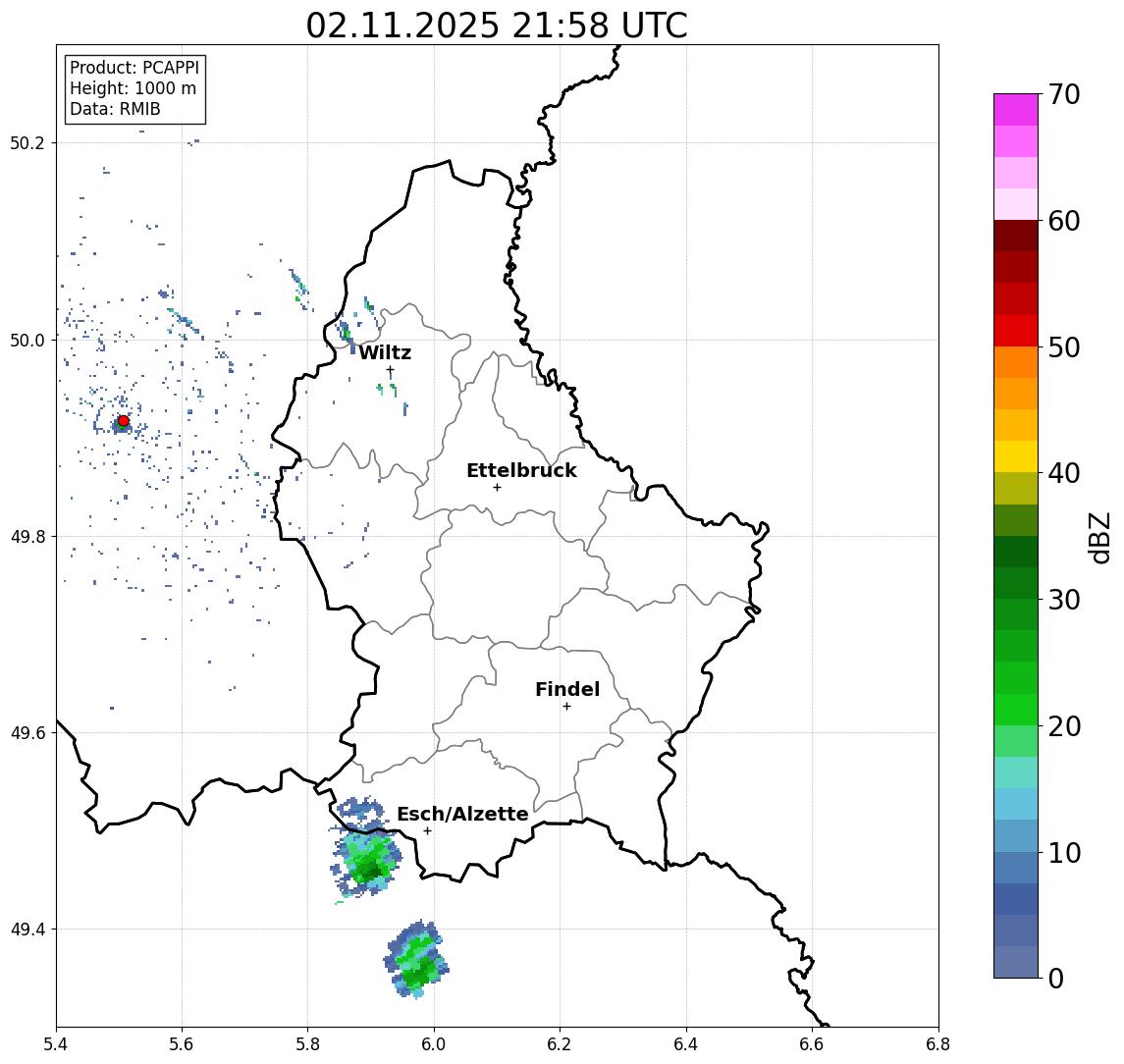Screen dimensions: 1124x1064
Task: Click the colorbar tick label 30
Action: point(1064,600)
